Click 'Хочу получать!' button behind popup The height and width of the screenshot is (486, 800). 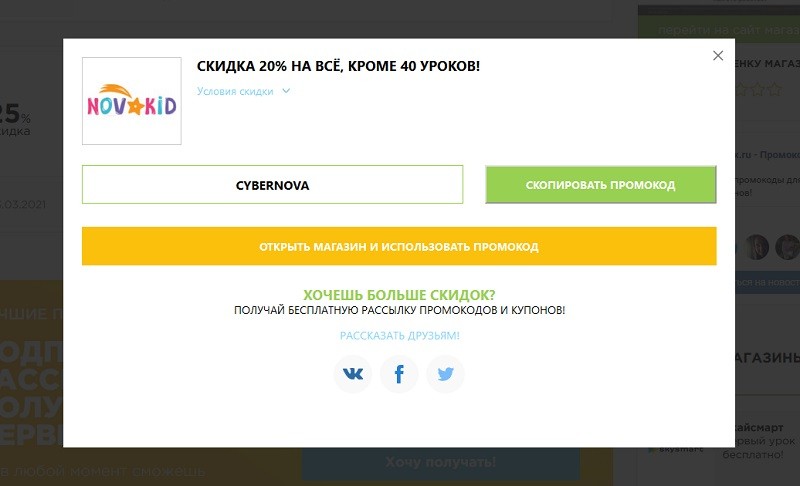click(x=441, y=463)
